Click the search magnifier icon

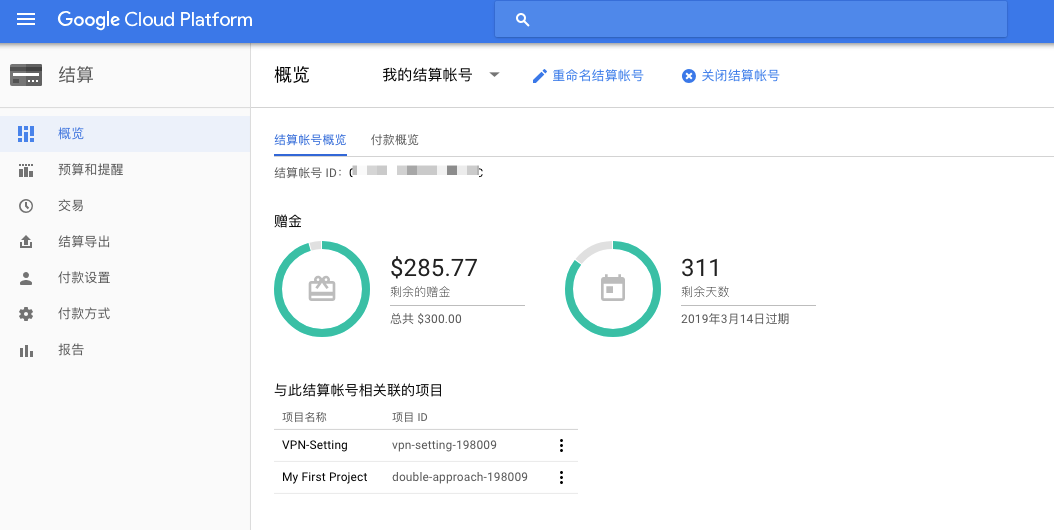[522, 20]
